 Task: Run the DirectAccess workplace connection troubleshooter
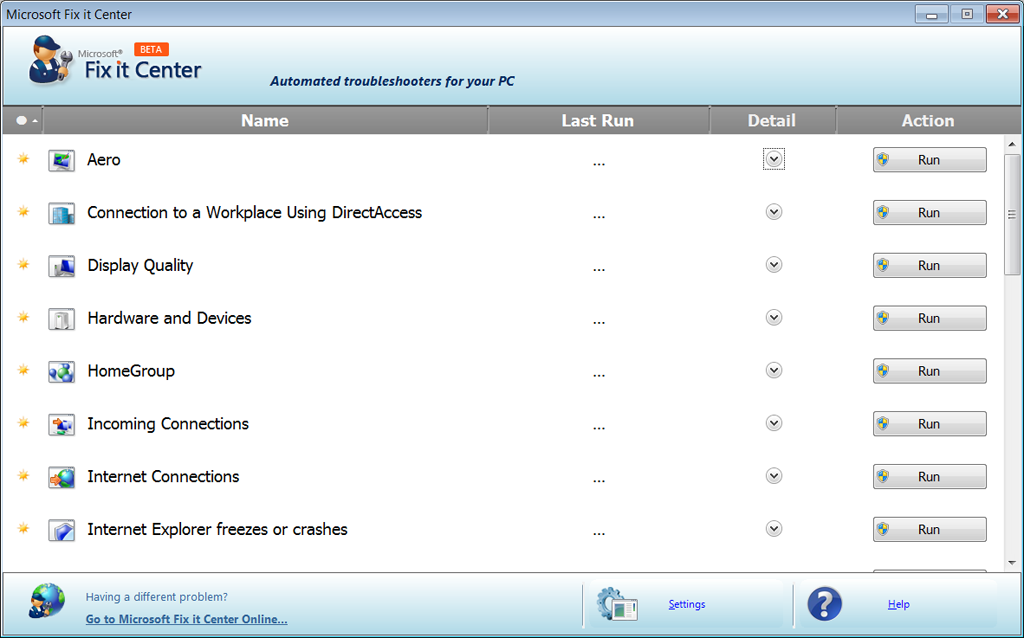coord(929,213)
